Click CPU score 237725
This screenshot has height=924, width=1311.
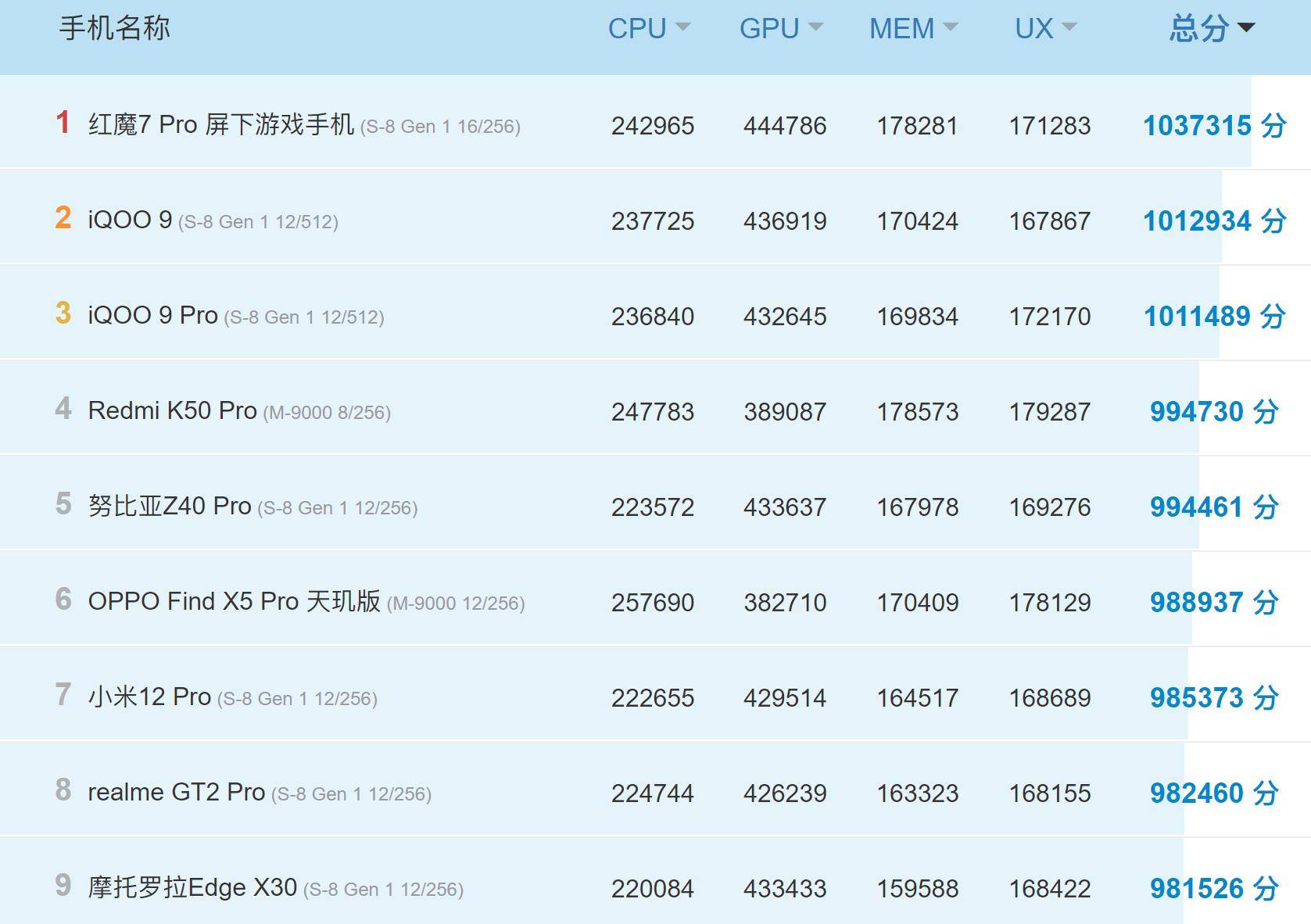653,221
